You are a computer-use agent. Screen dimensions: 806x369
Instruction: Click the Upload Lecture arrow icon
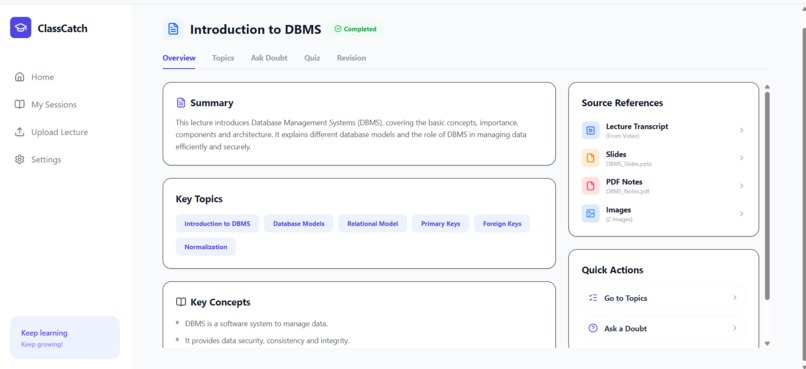pos(20,132)
